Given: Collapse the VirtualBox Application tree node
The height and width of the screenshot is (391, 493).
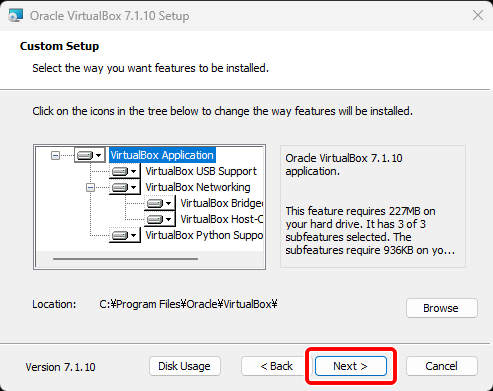Looking at the screenshot, I should click(x=55, y=155).
